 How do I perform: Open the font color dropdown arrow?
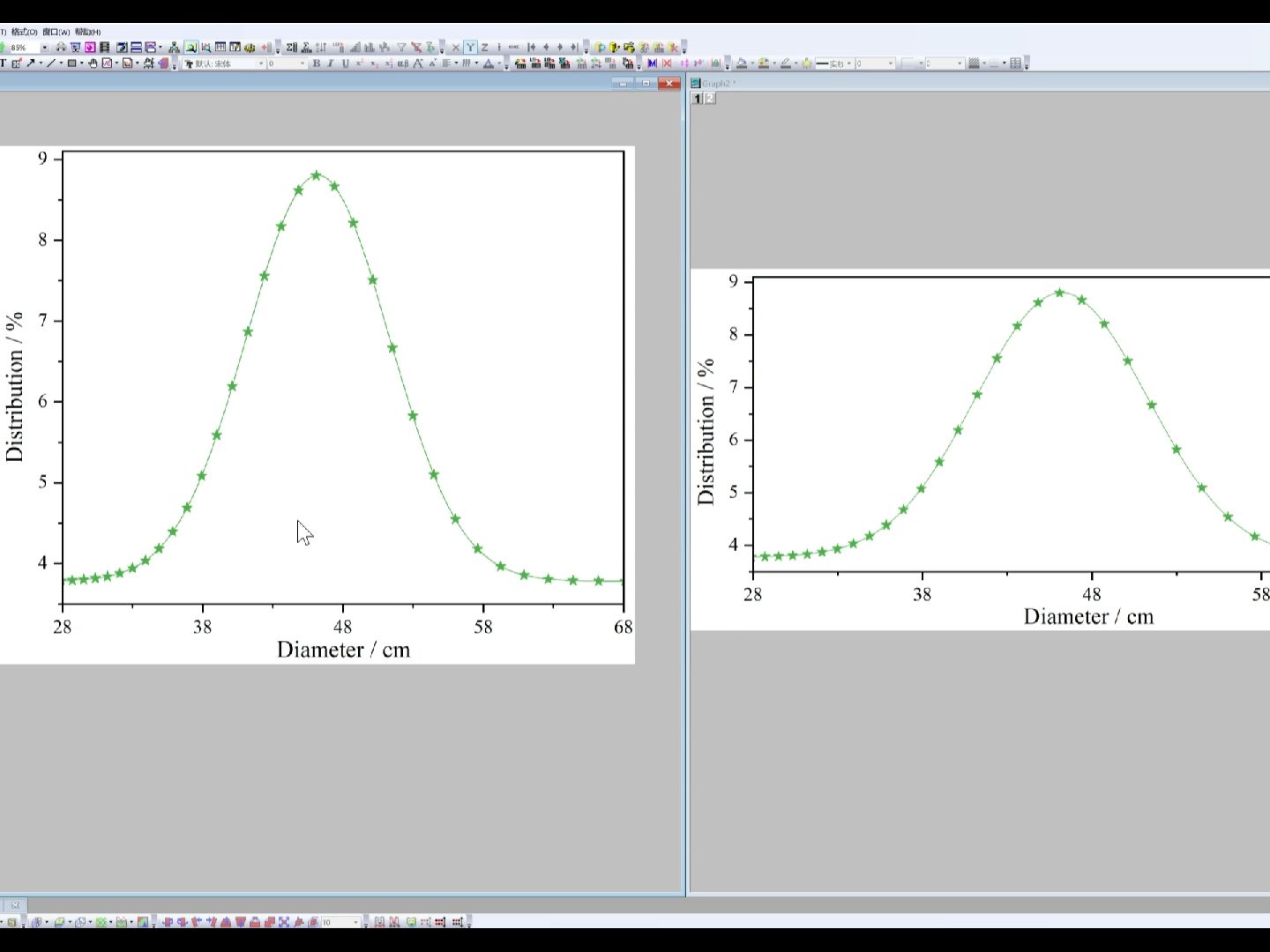point(499,63)
